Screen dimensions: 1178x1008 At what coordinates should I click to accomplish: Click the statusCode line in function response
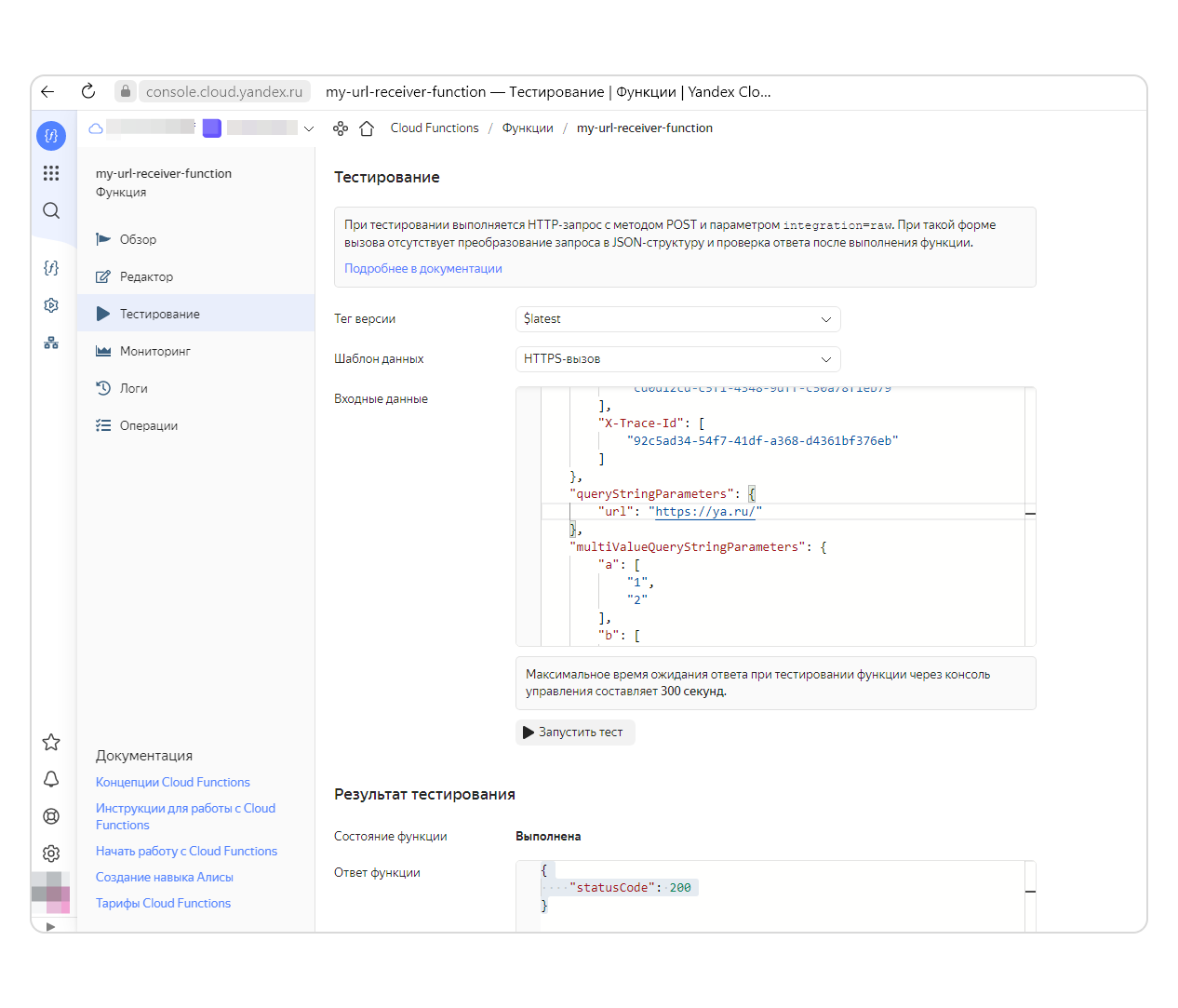pyautogui.click(x=634, y=888)
